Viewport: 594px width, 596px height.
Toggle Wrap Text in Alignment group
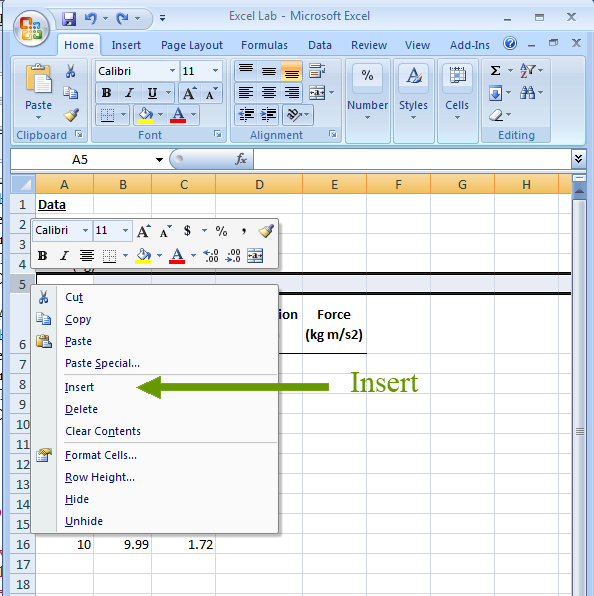tap(317, 71)
